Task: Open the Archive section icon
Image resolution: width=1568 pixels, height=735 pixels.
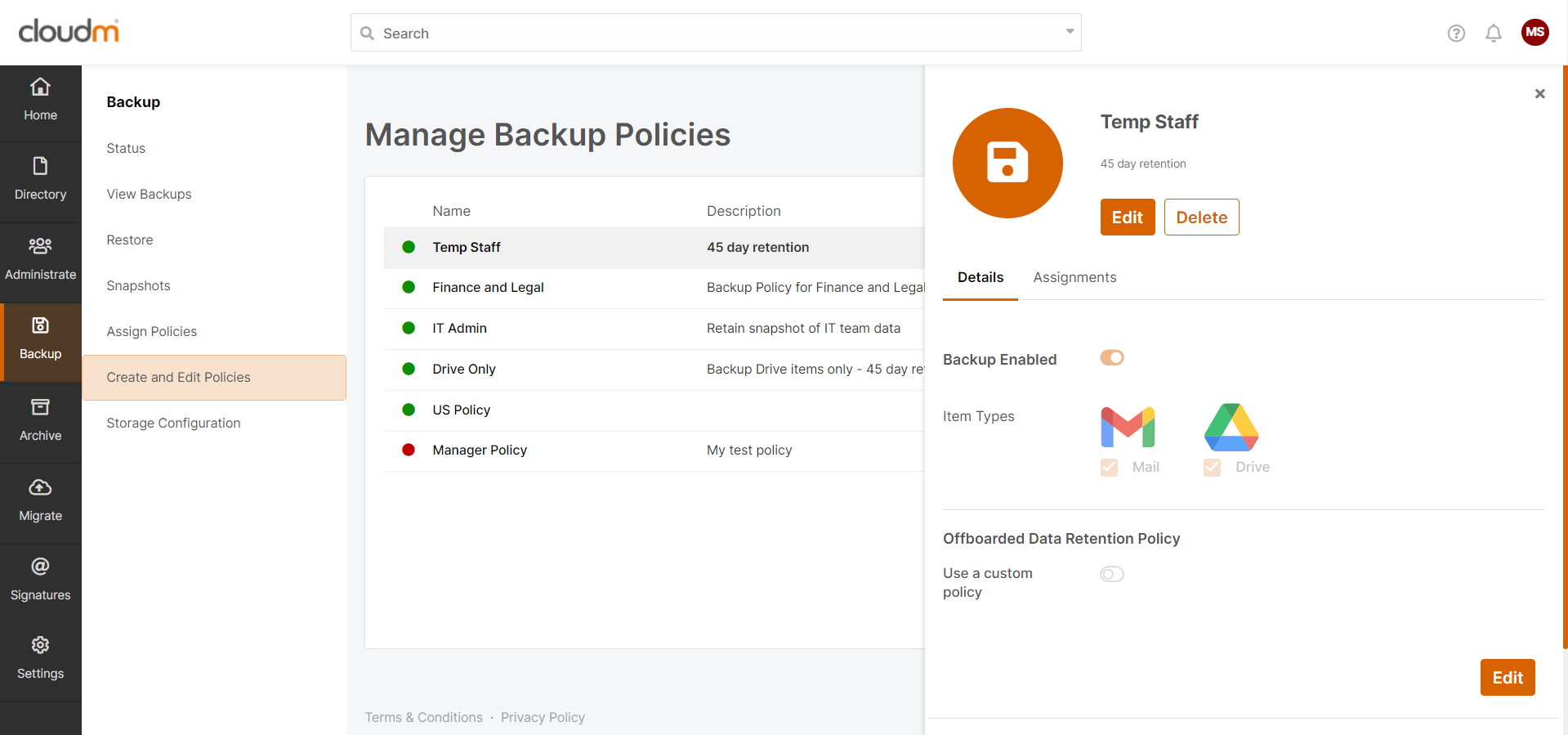Action: pos(40,407)
